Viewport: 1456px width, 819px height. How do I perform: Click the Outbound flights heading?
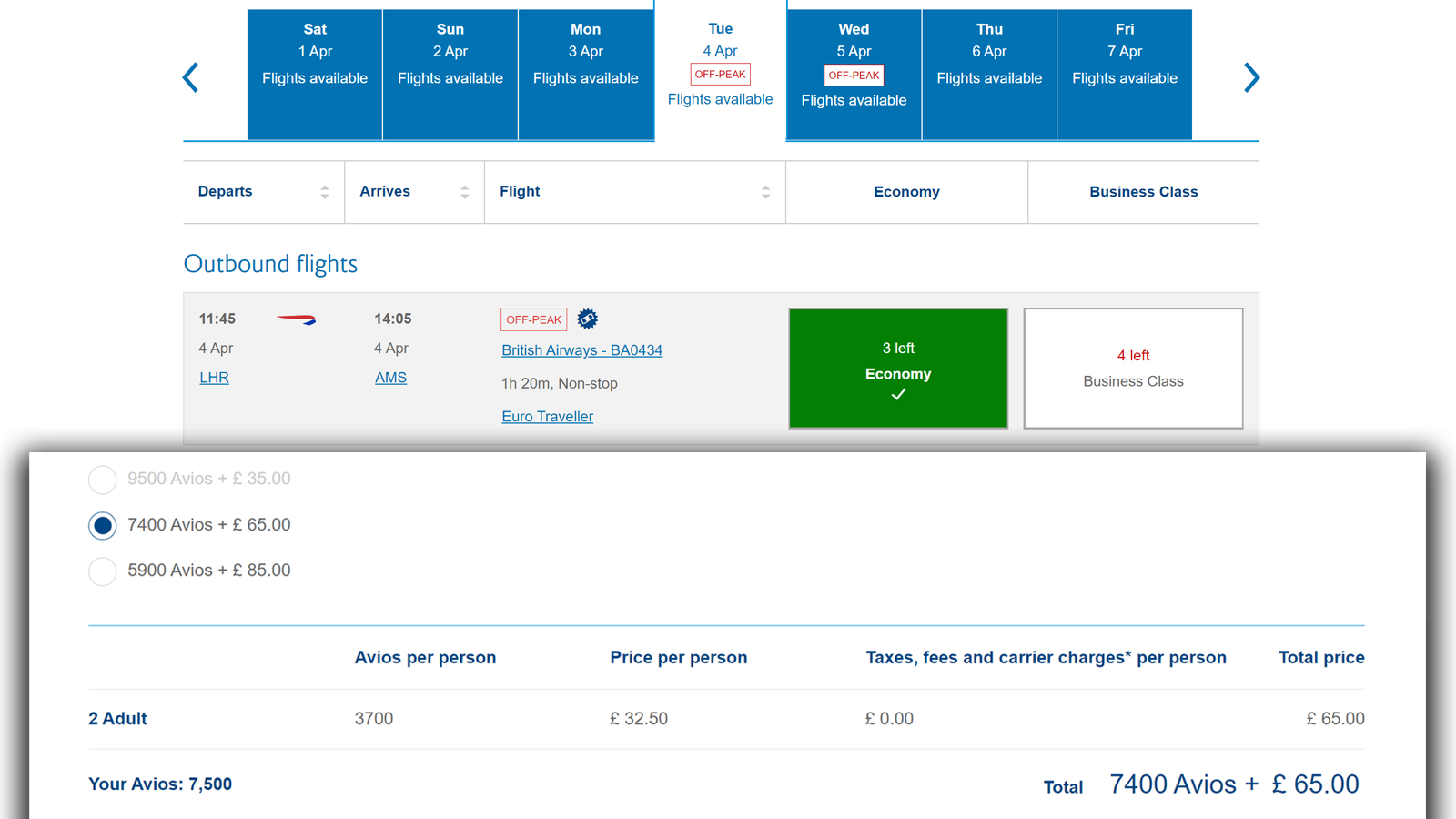(270, 264)
